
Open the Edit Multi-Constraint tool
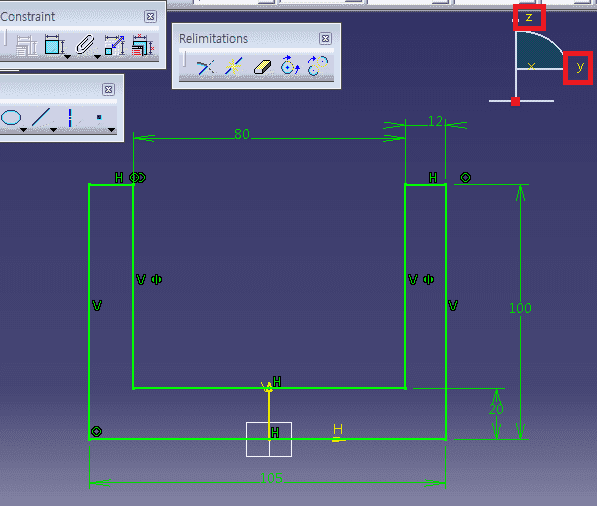tap(142, 45)
